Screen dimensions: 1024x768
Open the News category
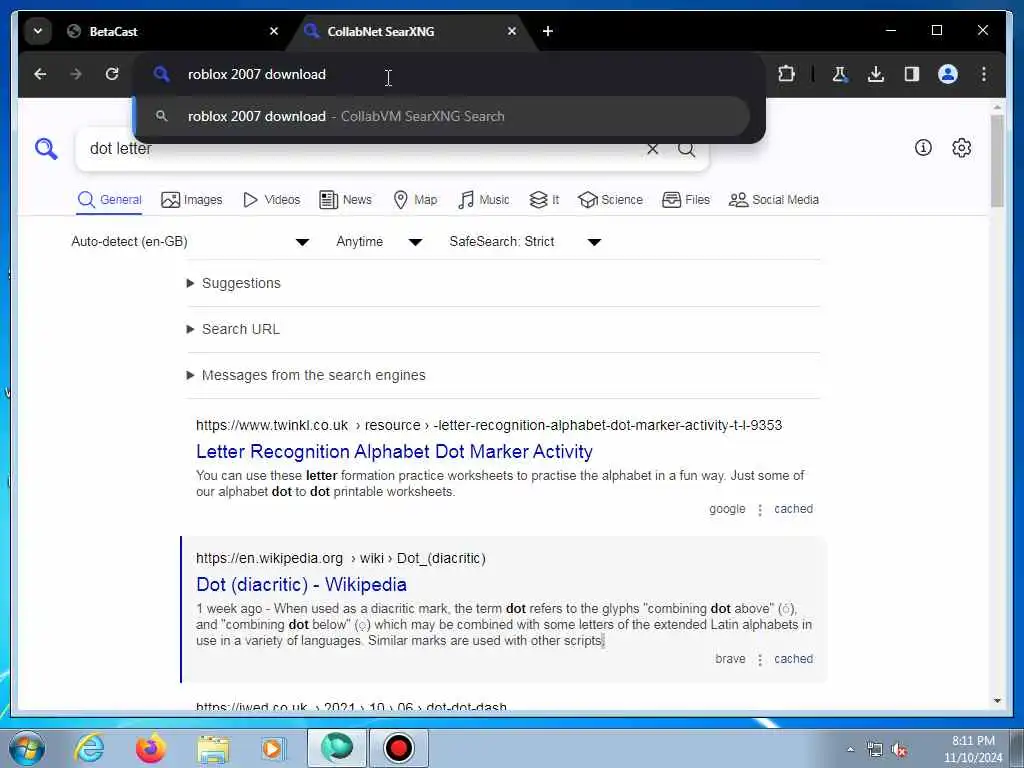(x=345, y=200)
